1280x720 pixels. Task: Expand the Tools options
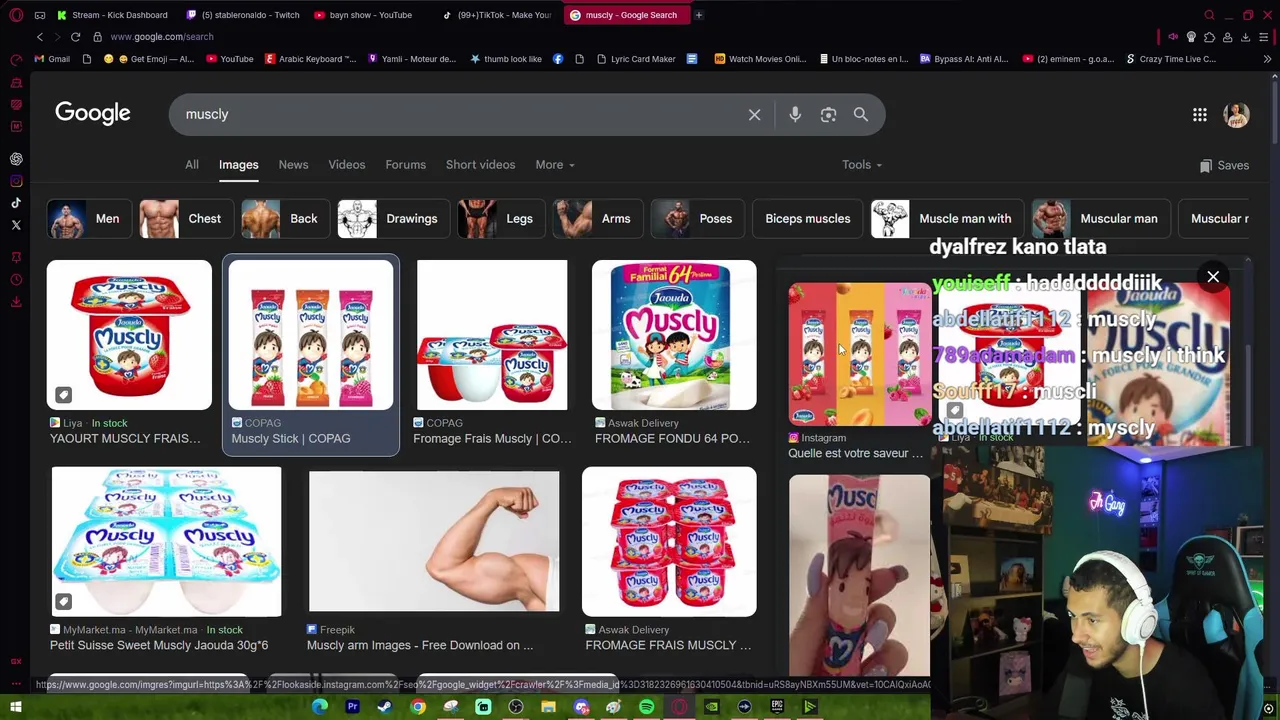tap(861, 165)
